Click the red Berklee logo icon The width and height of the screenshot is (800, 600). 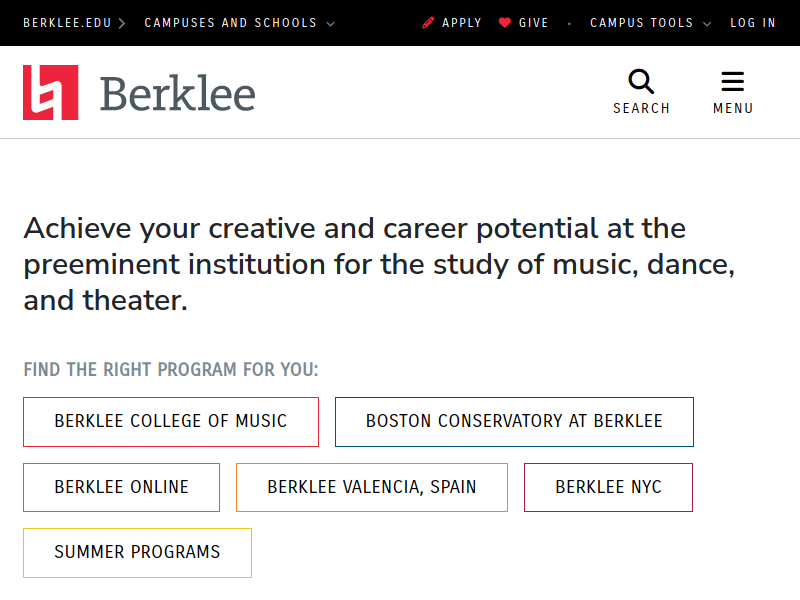click(51, 92)
